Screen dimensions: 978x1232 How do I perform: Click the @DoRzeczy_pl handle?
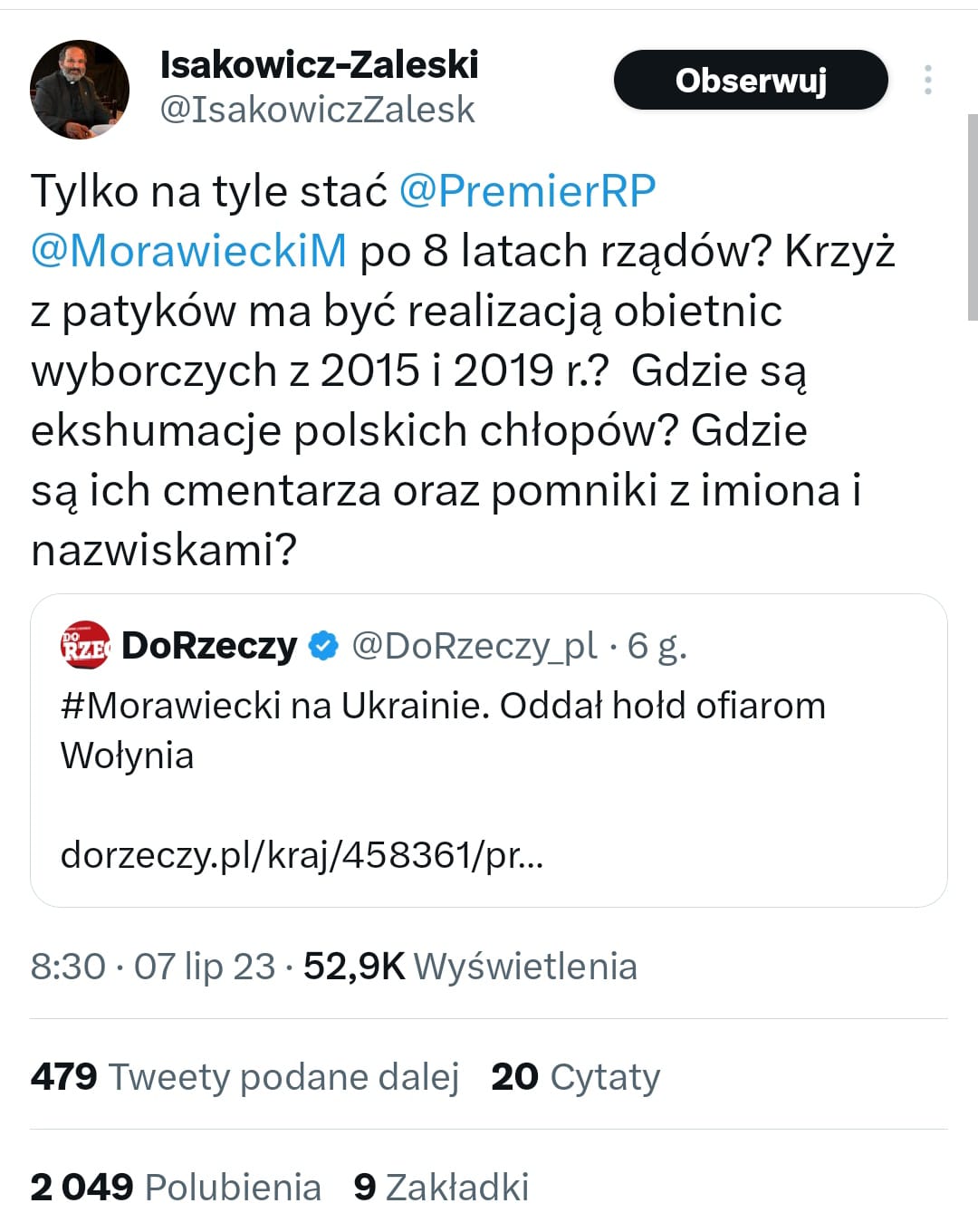[x=474, y=646]
